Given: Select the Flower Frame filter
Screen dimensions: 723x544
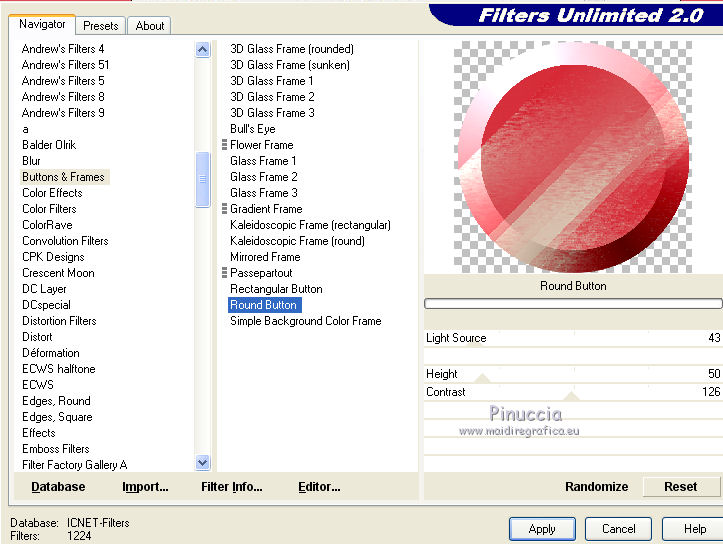Looking at the screenshot, I should click(261, 145).
